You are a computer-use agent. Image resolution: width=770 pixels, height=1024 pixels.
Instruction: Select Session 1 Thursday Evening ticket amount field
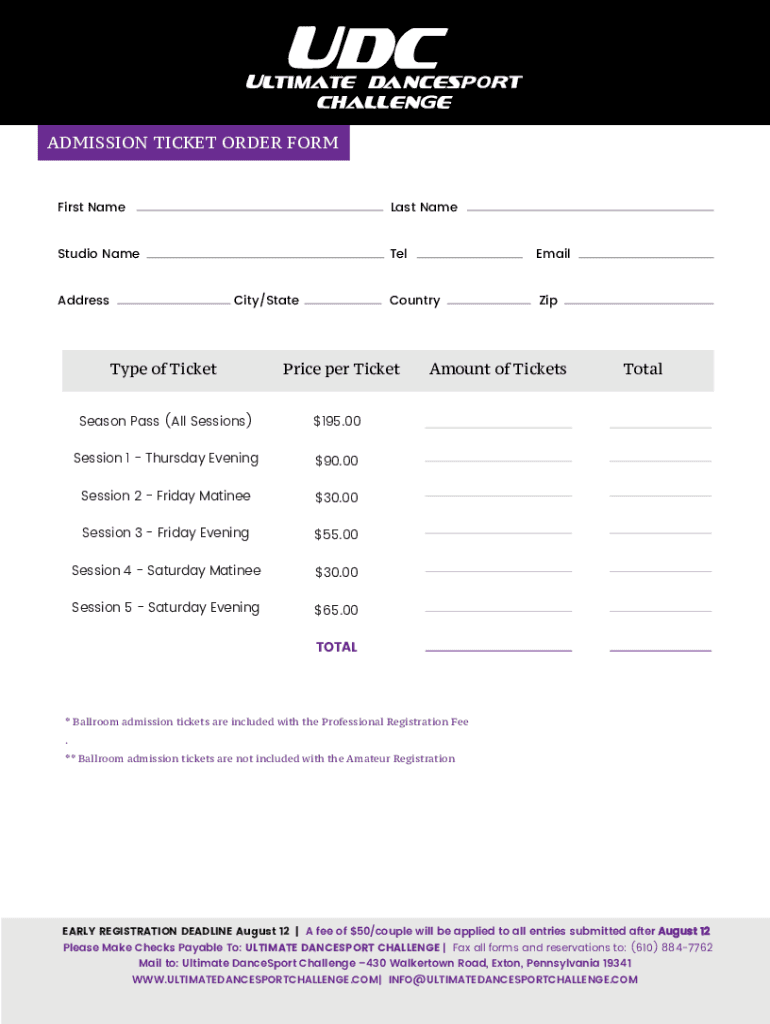[498, 456]
